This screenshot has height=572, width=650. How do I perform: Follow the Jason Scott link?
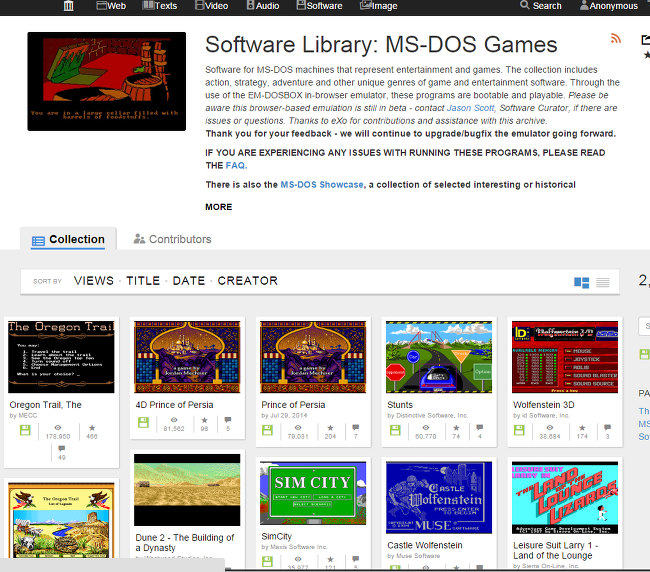(470, 108)
